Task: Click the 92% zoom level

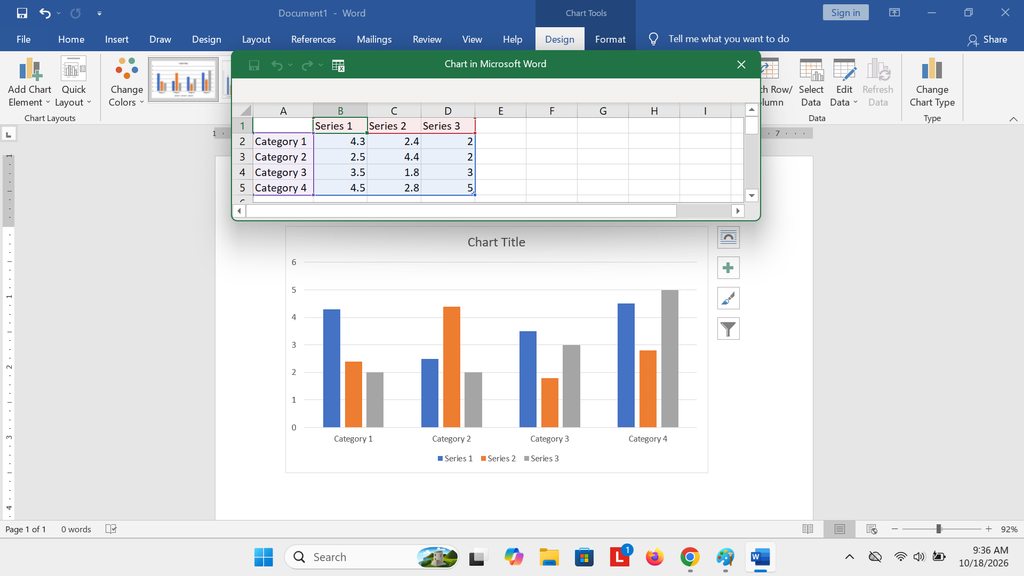Action: 1009,529
